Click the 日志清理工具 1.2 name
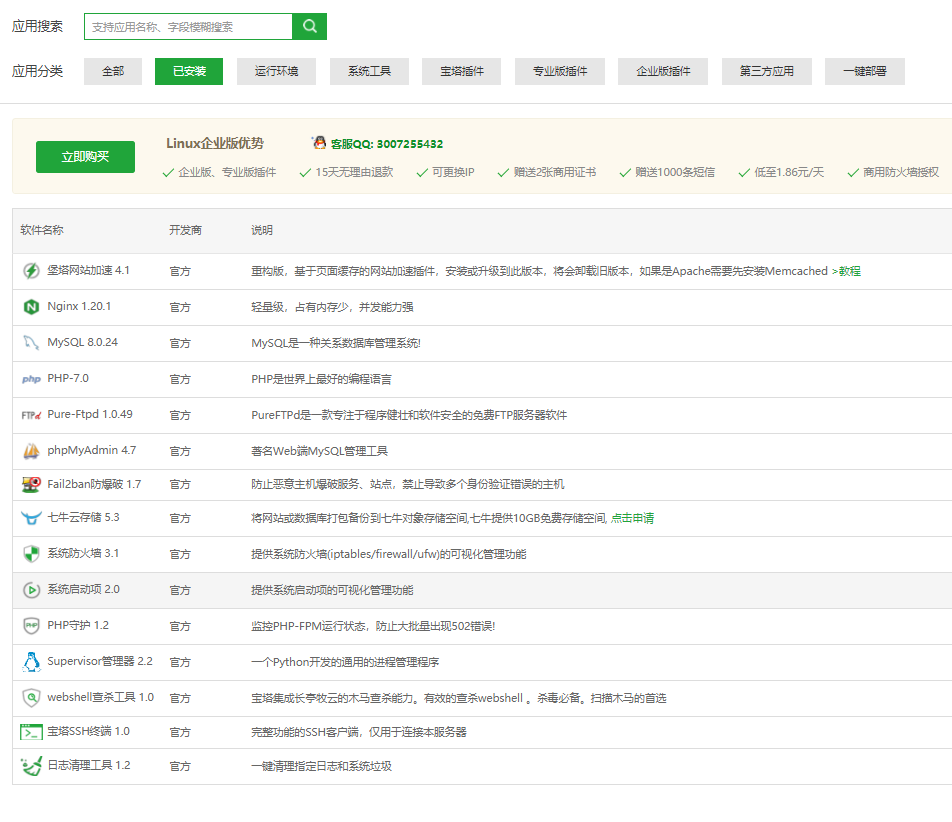952x822 pixels. pyautogui.click(x=89, y=765)
